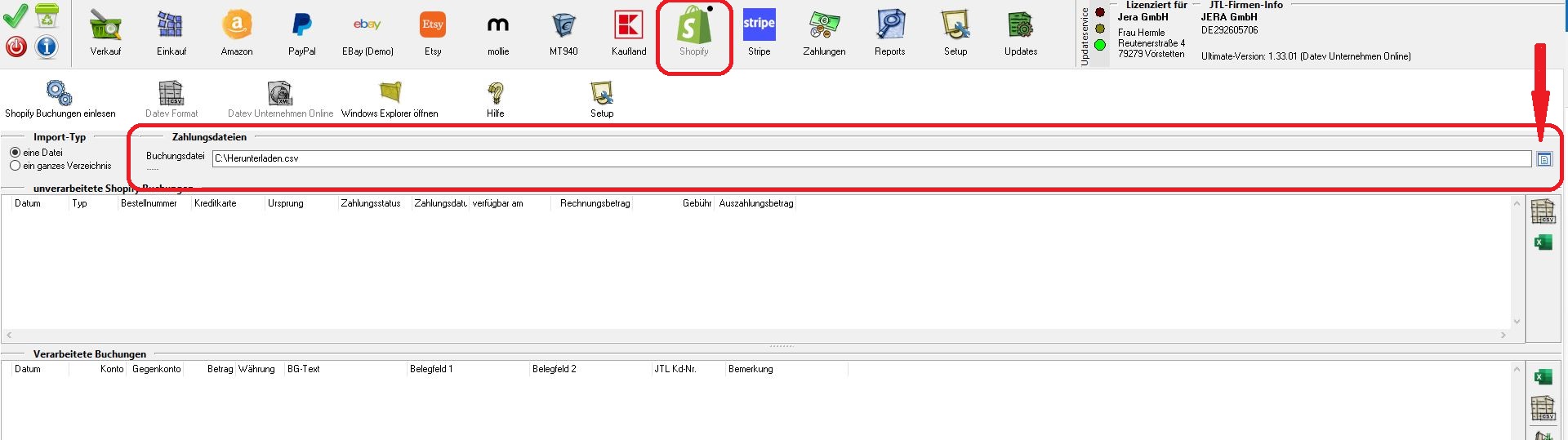Click the PayPal toolbar icon
Screen dimensions: 1568x440
(x=301, y=33)
